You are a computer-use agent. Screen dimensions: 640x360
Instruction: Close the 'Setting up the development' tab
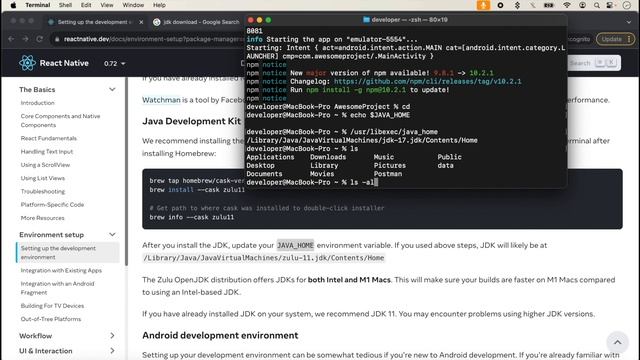[141, 22]
